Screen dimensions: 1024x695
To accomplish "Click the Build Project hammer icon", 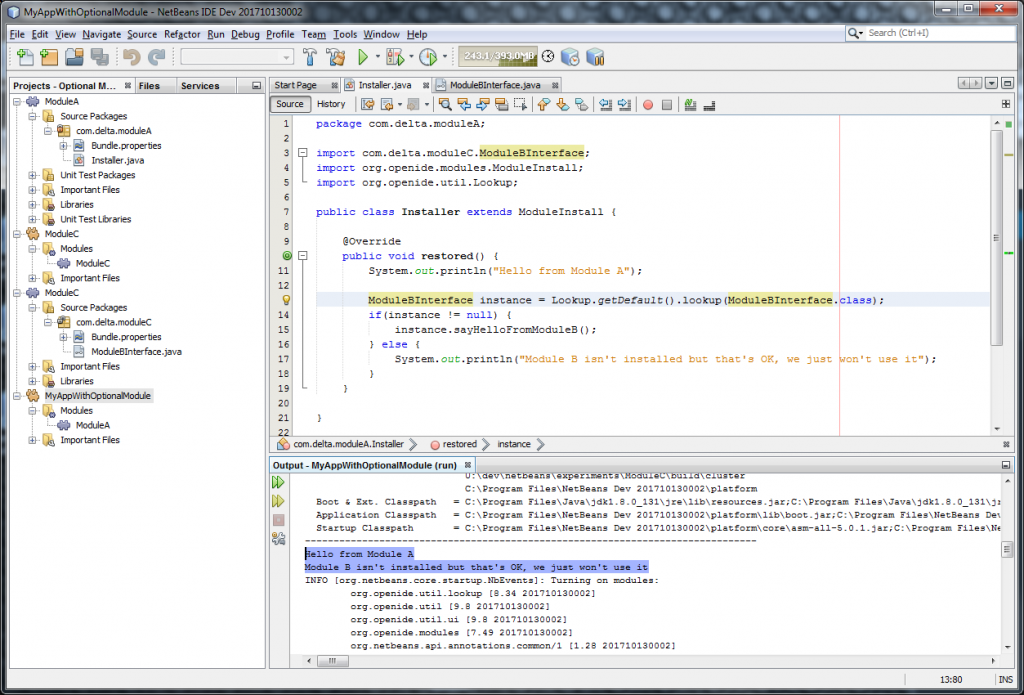I will point(310,57).
